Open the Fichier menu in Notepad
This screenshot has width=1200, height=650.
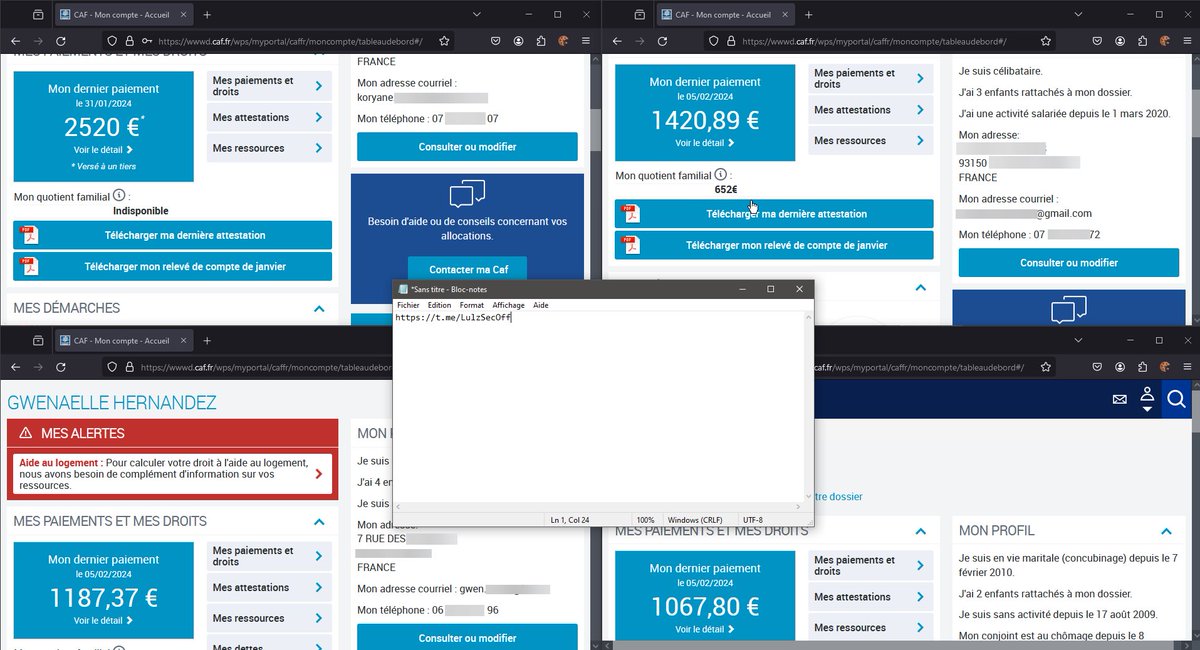click(x=408, y=305)
